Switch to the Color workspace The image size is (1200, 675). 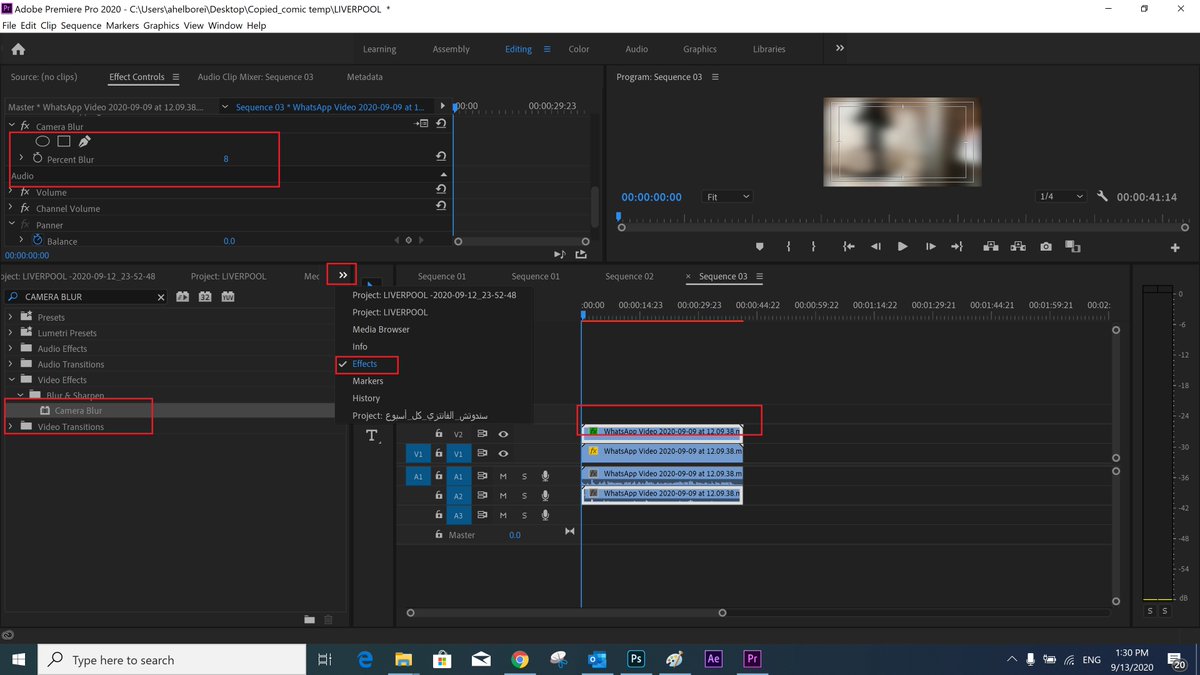coord(579,49)
